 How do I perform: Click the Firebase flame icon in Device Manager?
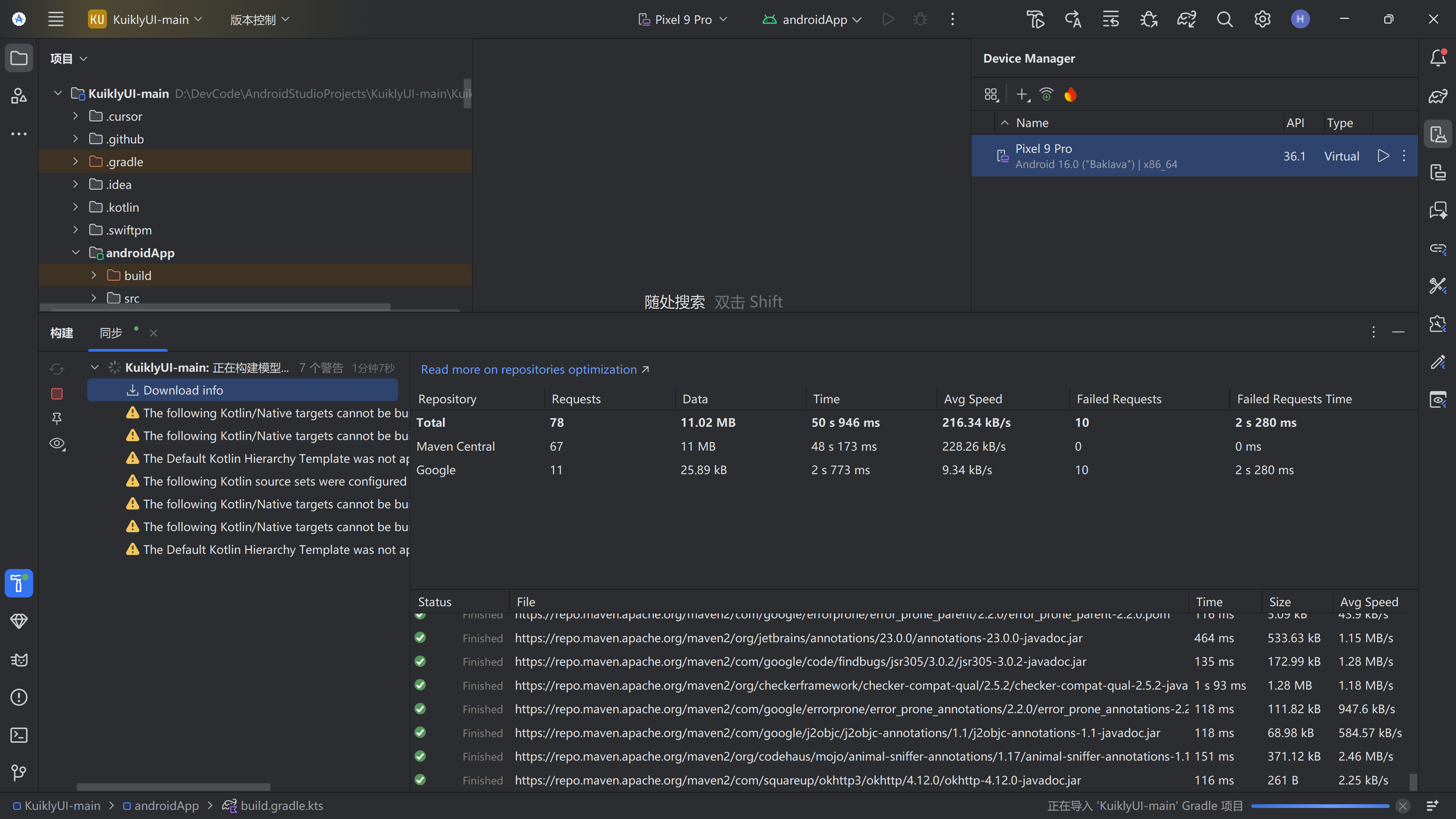(x=1070, y=94)
